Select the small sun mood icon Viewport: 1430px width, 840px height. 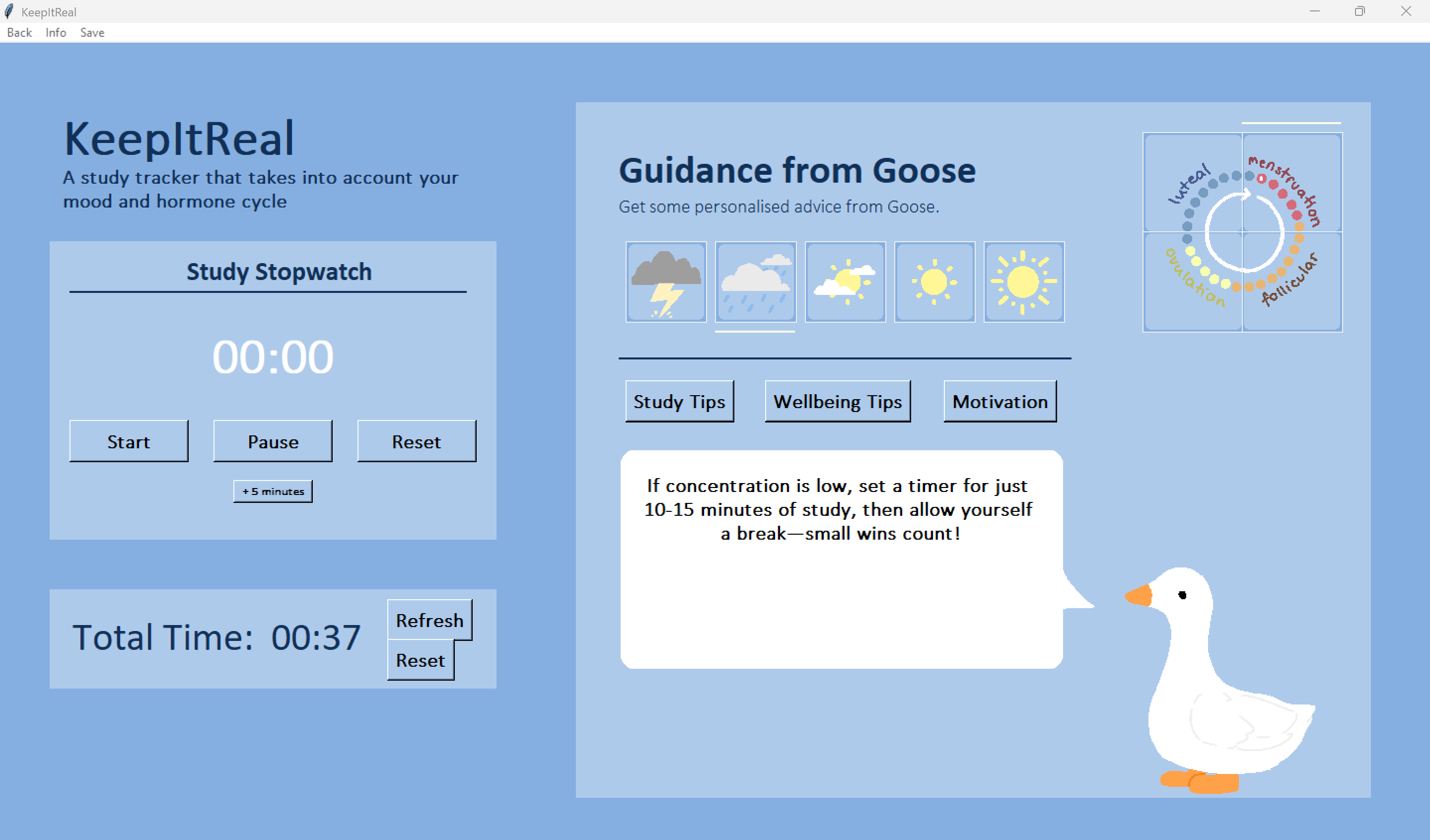pyautogui.click(x=934, y=282)
